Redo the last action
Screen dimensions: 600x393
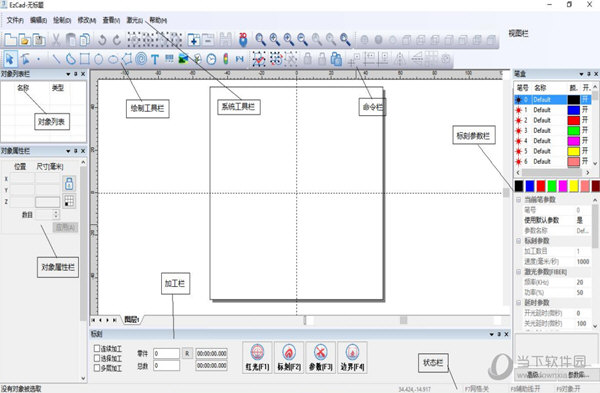pyautogui.click(x=117, y=40)
